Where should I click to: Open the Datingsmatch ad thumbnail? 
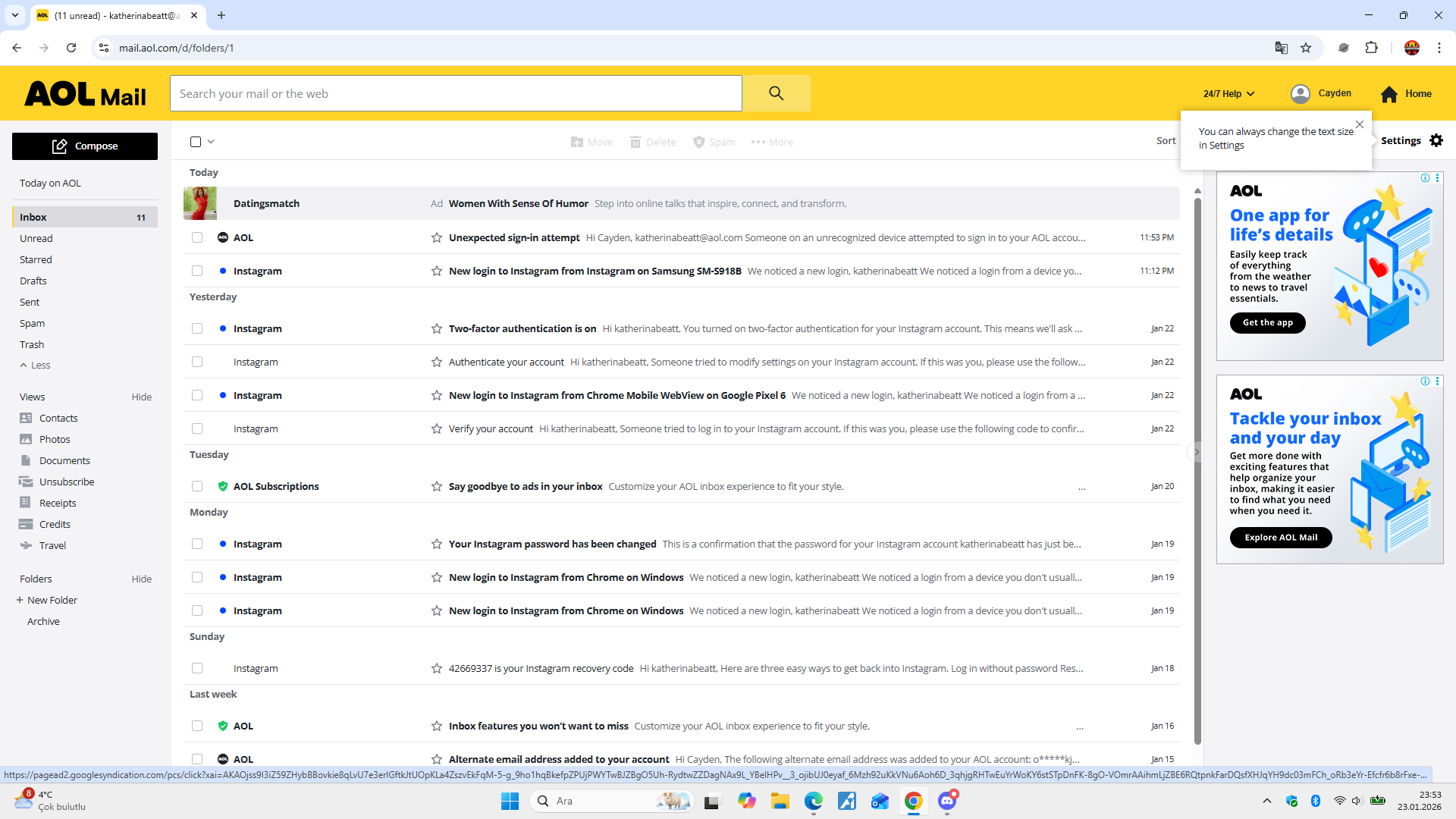pyautogui.click(x=200, y=203)
